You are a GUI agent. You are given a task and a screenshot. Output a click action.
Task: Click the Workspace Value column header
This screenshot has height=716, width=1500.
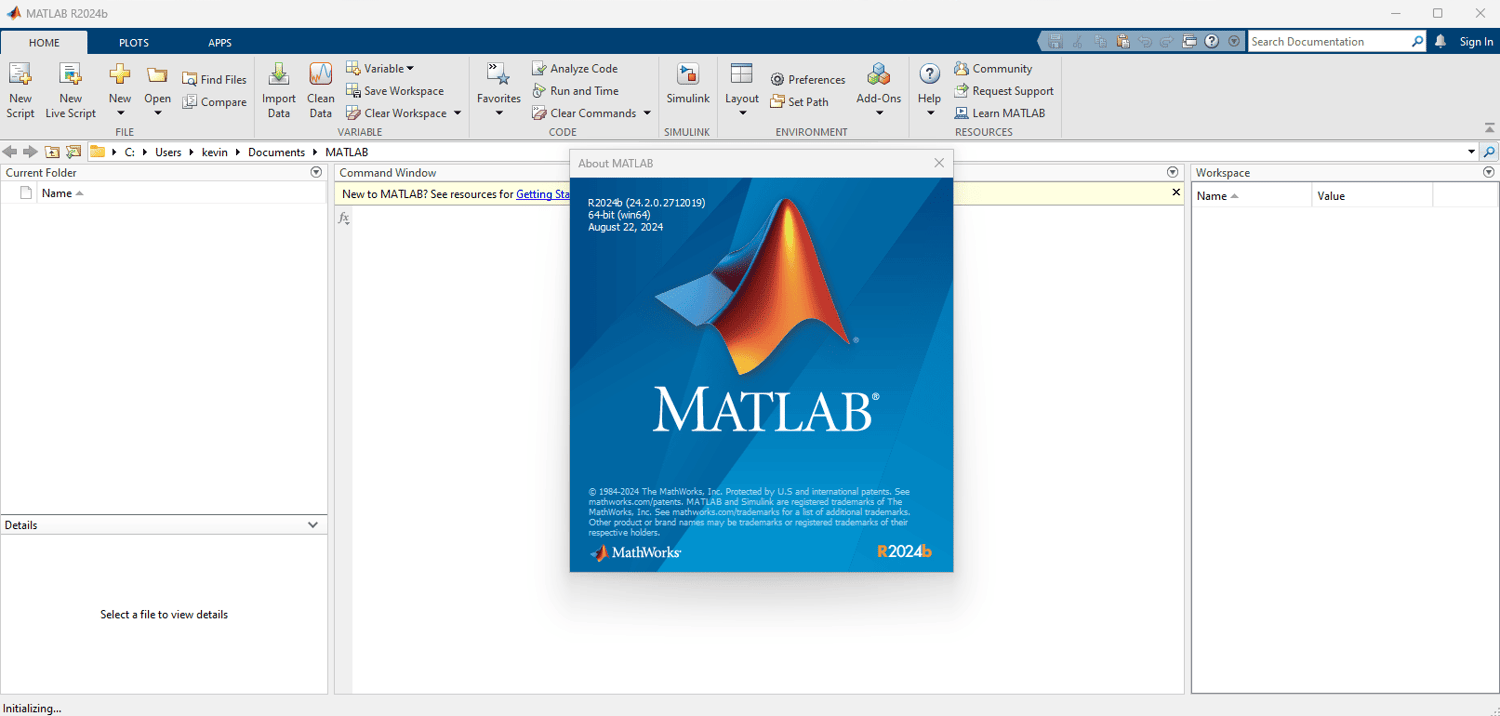(x=1372, y=196)
